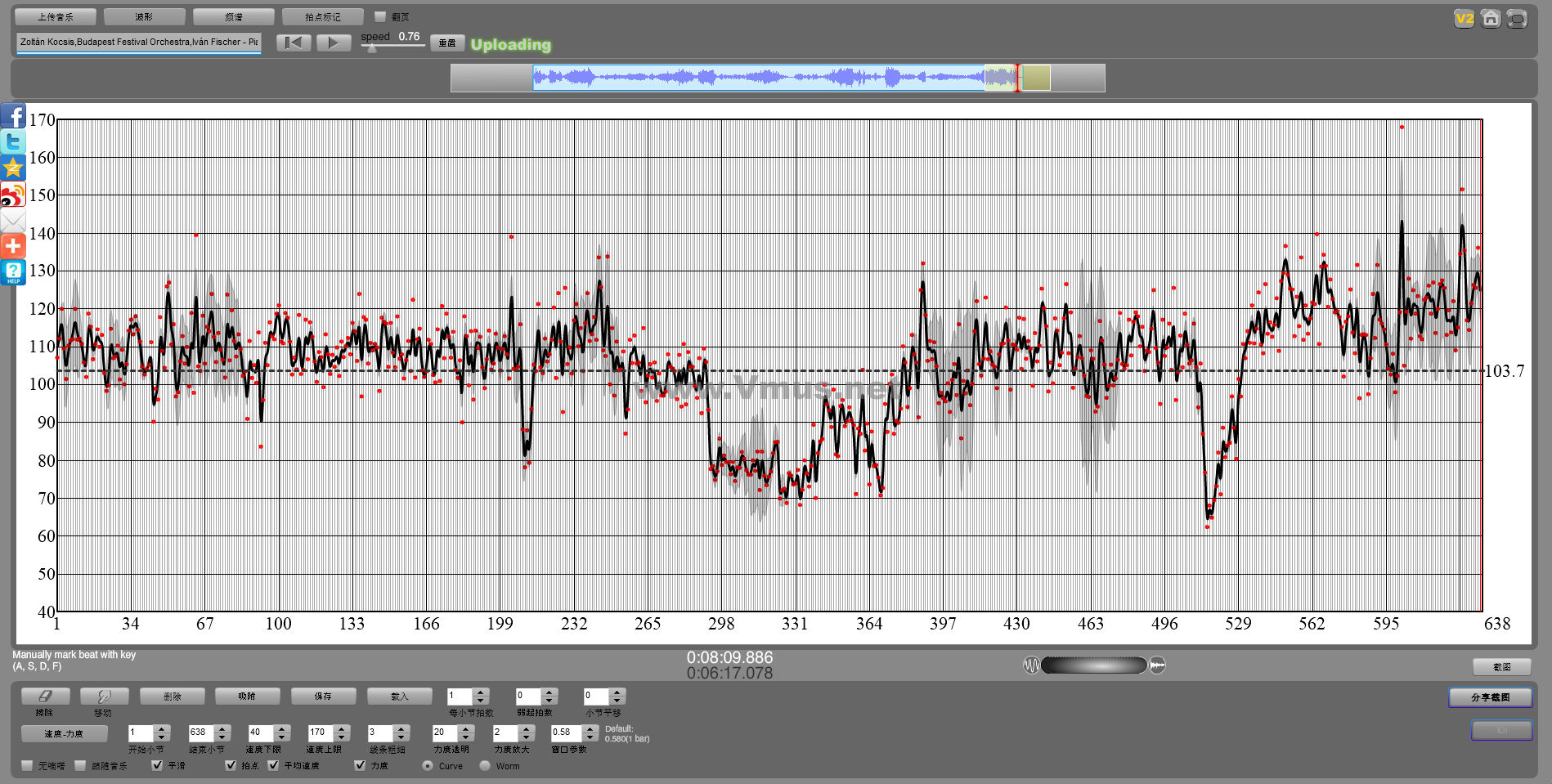Select the Worm radio button

485,766
